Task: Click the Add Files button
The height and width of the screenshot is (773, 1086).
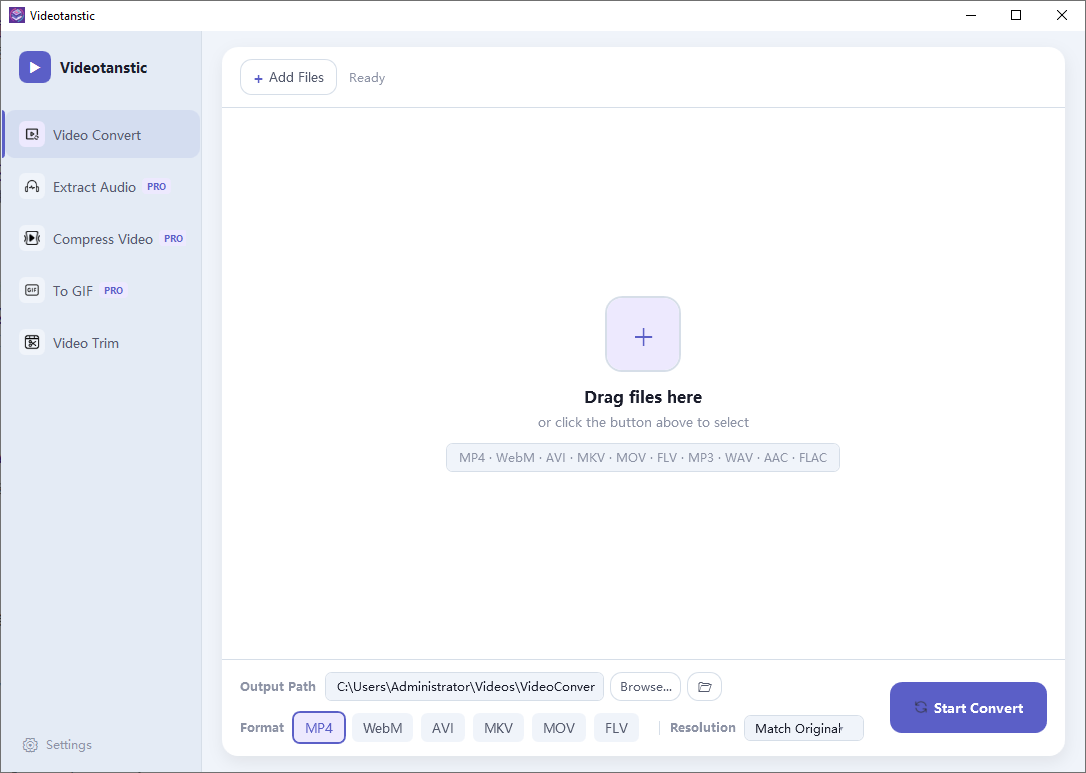Action: [x=288, y=77]
